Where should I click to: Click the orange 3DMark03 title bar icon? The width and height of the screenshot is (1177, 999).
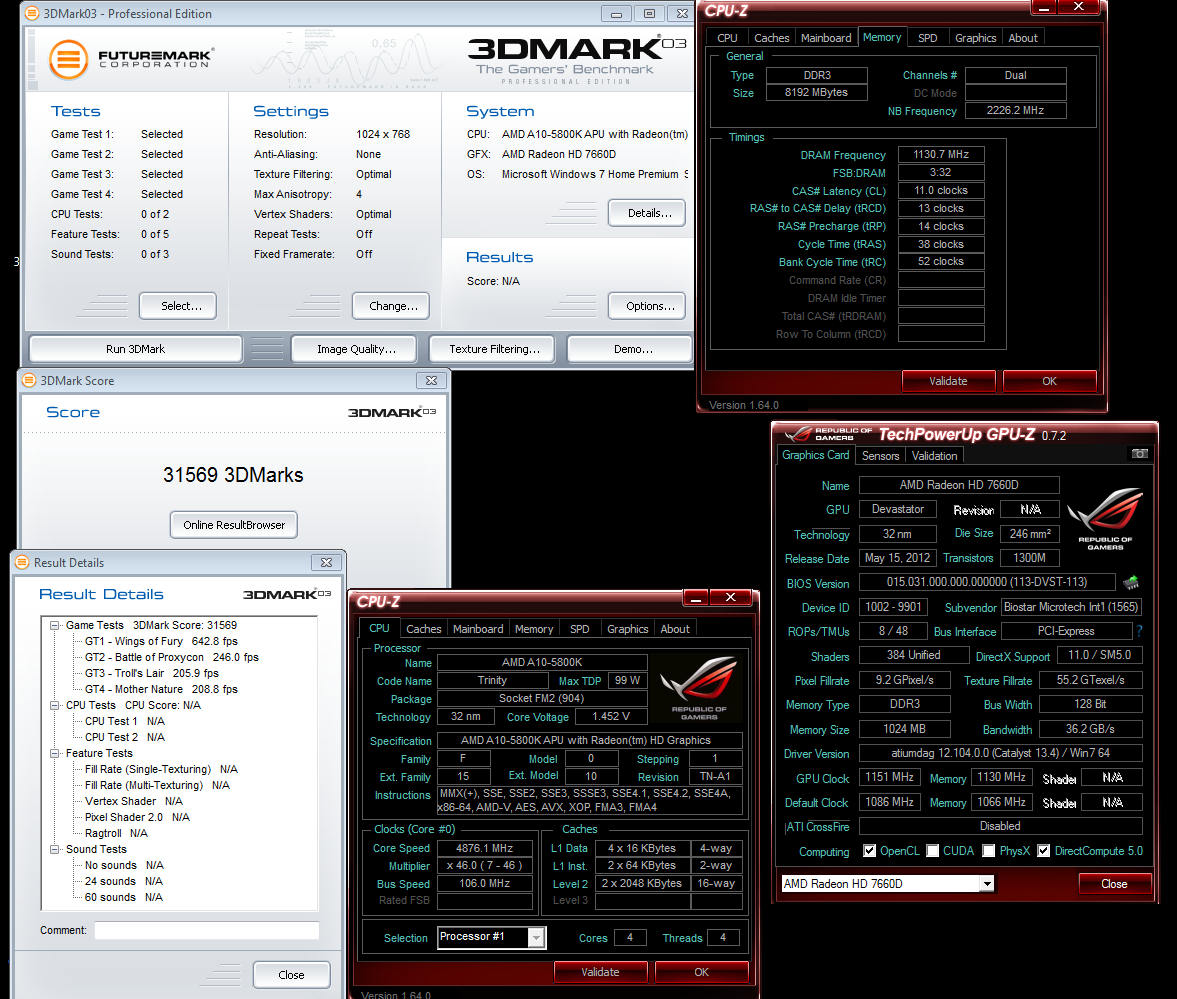[x=32, y=14]
